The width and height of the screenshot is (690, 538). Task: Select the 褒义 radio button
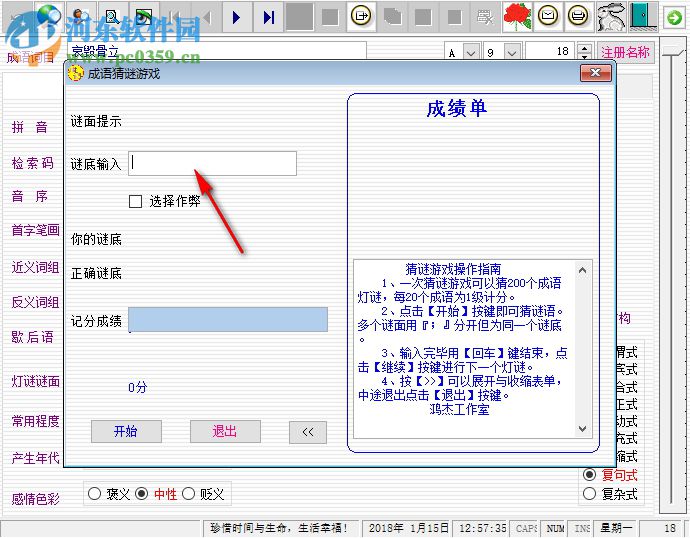[x=94, y=494]
